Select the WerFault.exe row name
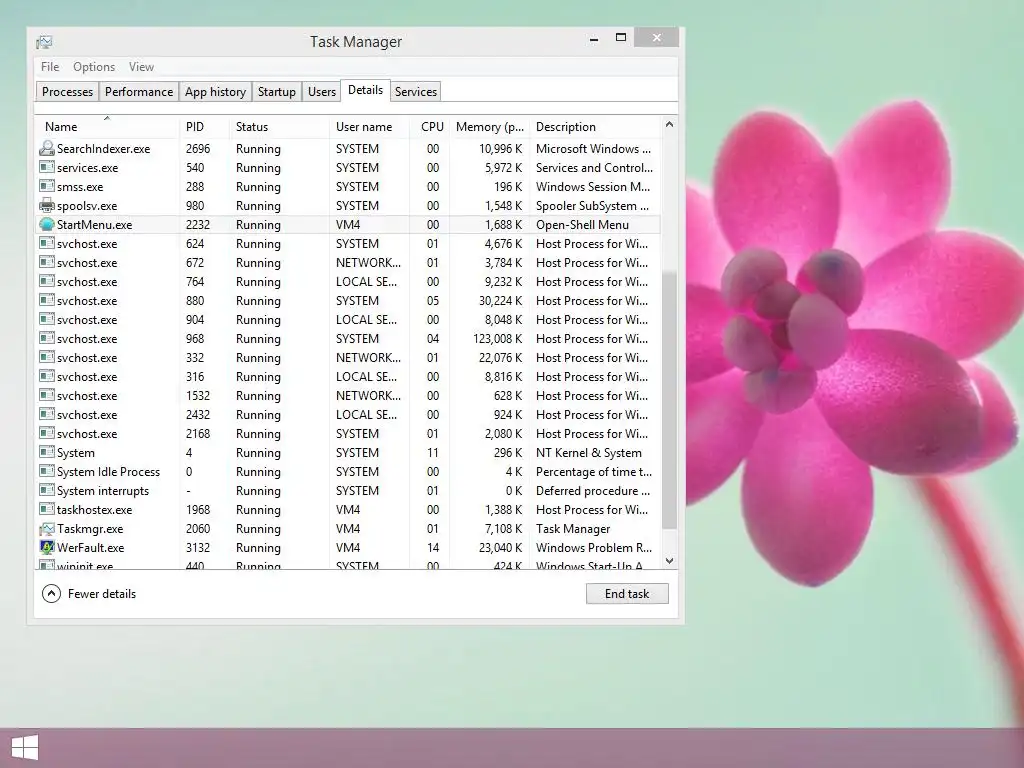 point(90,547)
